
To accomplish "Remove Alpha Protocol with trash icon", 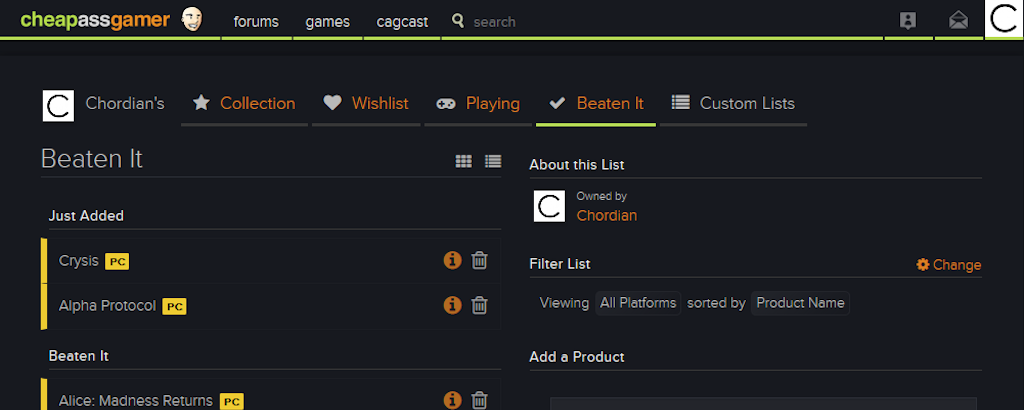I will click(479, 305).
